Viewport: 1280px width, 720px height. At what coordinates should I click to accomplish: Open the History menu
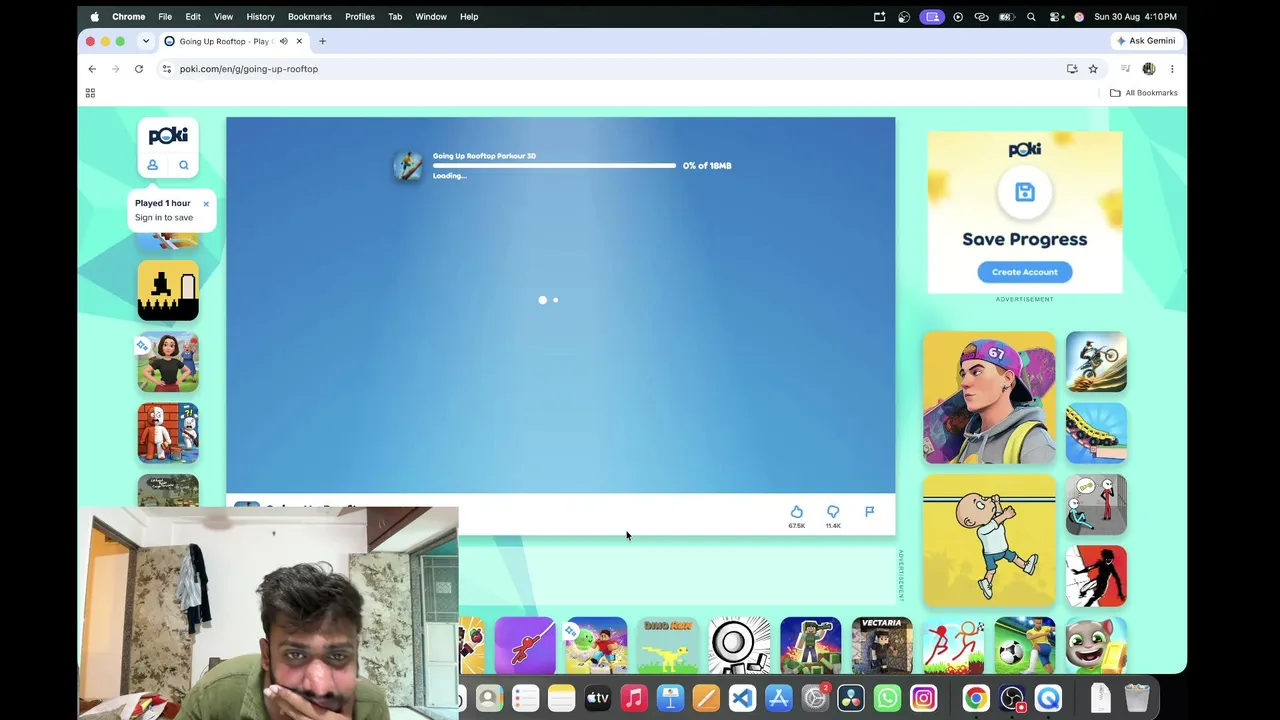(x=260, y=16)
